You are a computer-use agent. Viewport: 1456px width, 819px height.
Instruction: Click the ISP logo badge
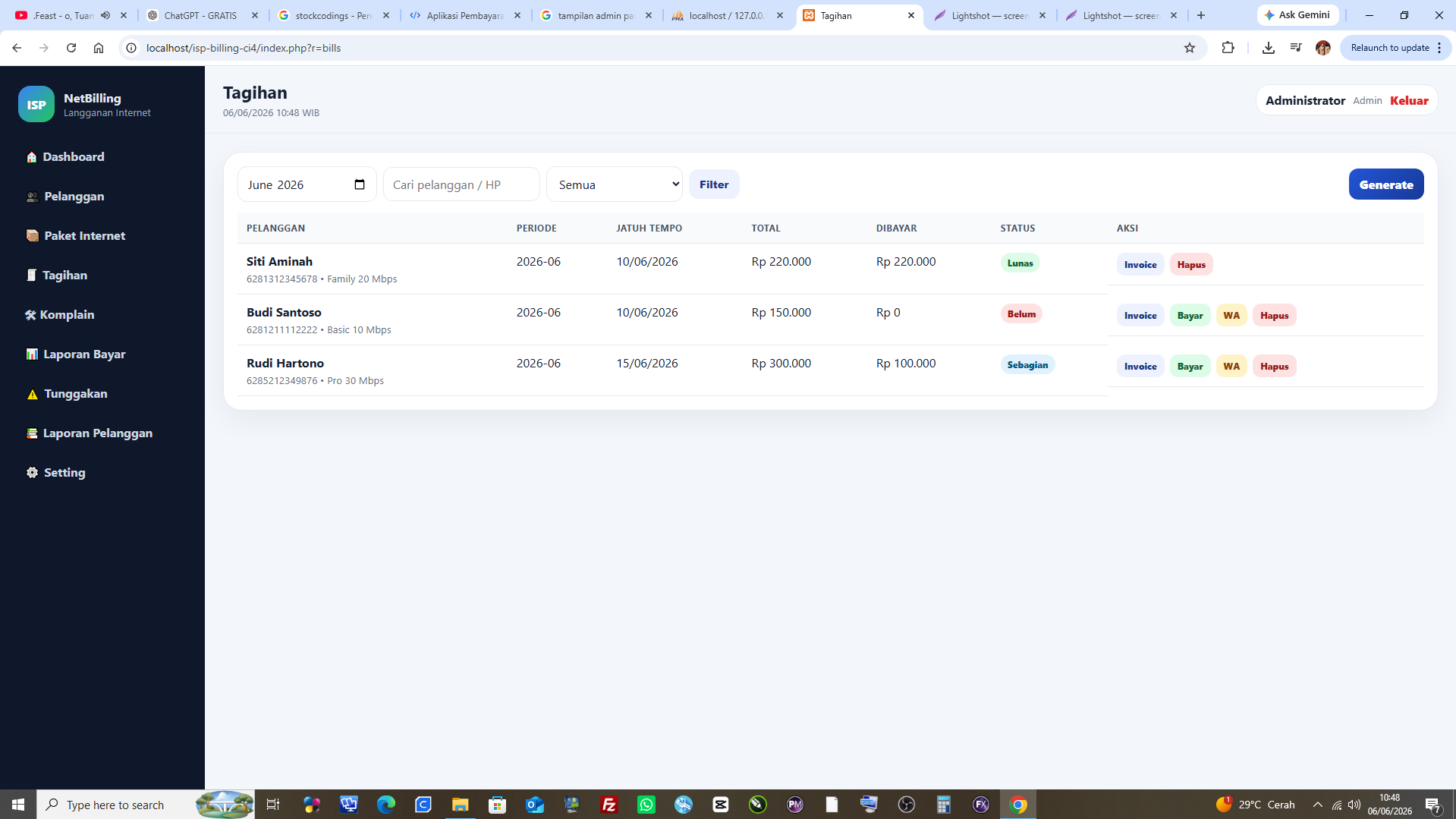click(36, 105)
